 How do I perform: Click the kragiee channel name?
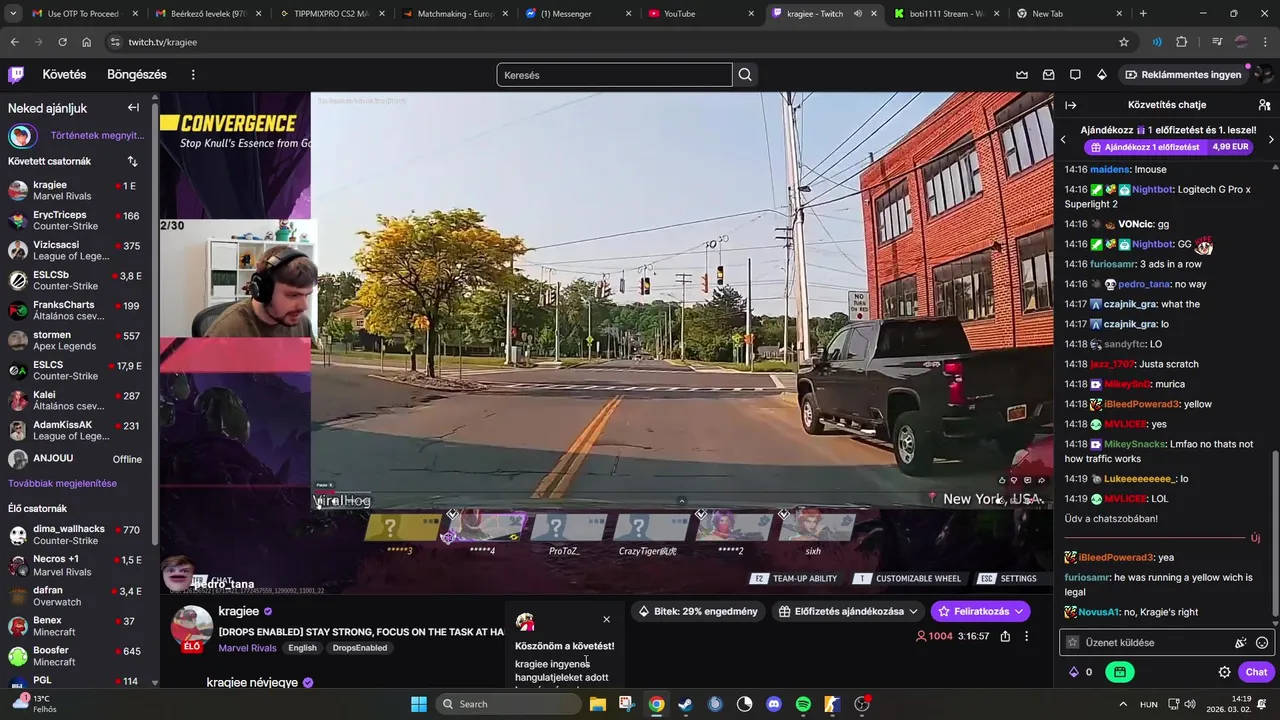(x=239, y=611)
